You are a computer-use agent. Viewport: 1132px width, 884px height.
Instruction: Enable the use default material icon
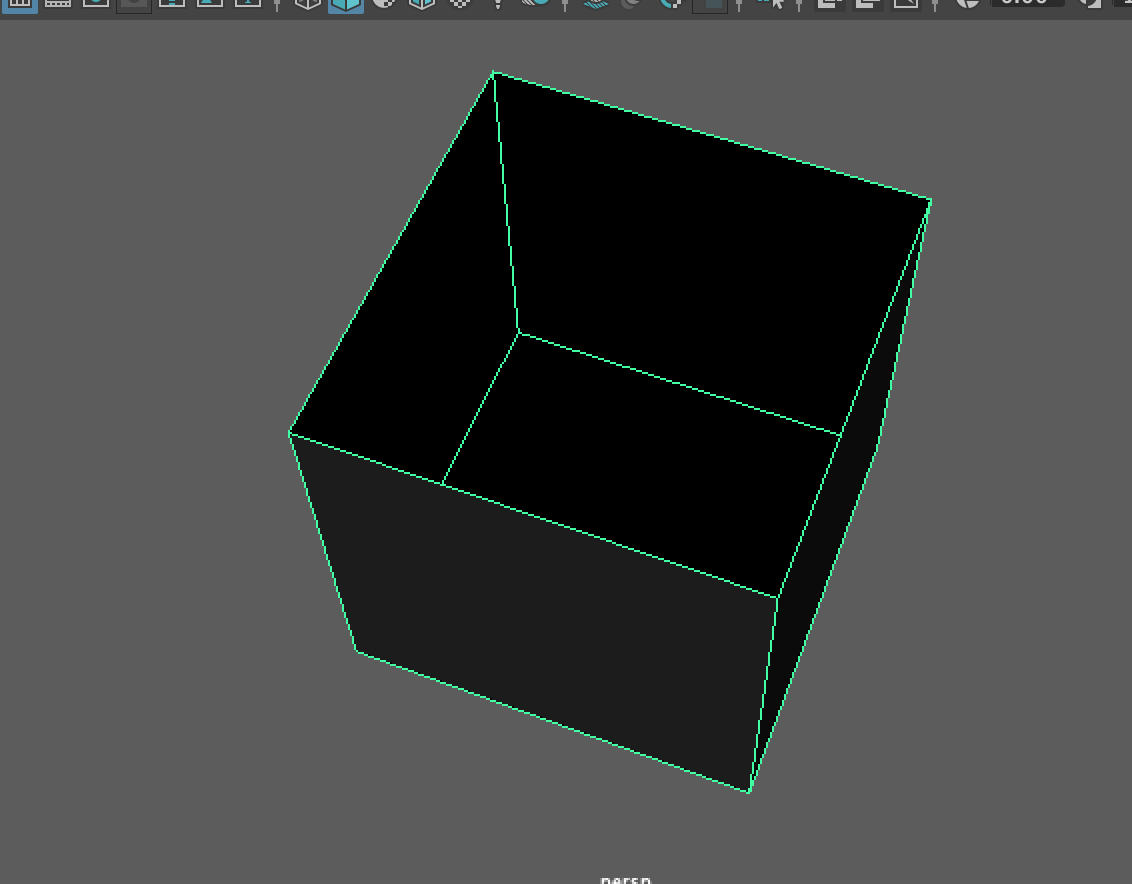[x=384, y=3]
